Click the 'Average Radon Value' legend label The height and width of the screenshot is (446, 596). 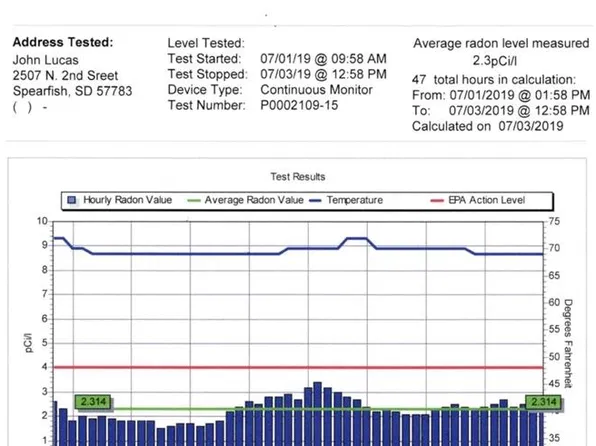coord(254,200)
